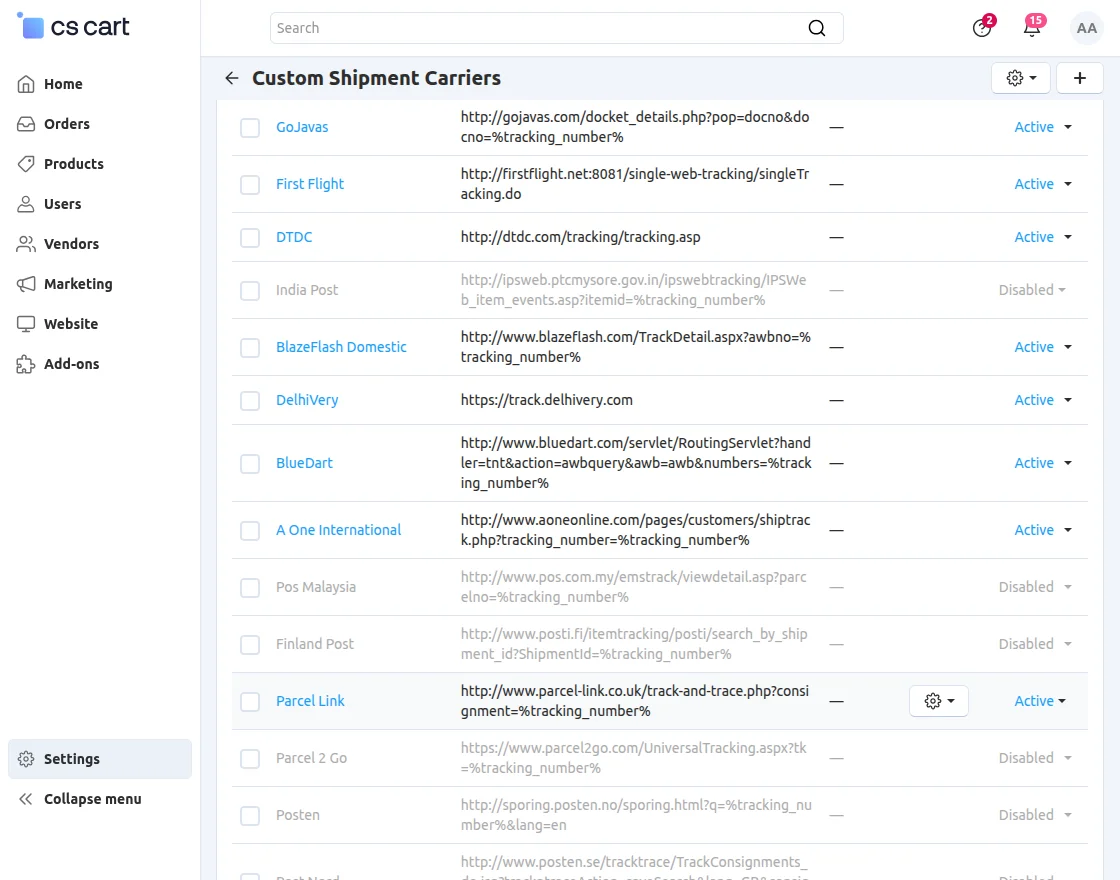The image size is (1120, 880).
Task: Open the Parcel 2 Go Disabled status dropdown
Action: [x=1035, y=759]
